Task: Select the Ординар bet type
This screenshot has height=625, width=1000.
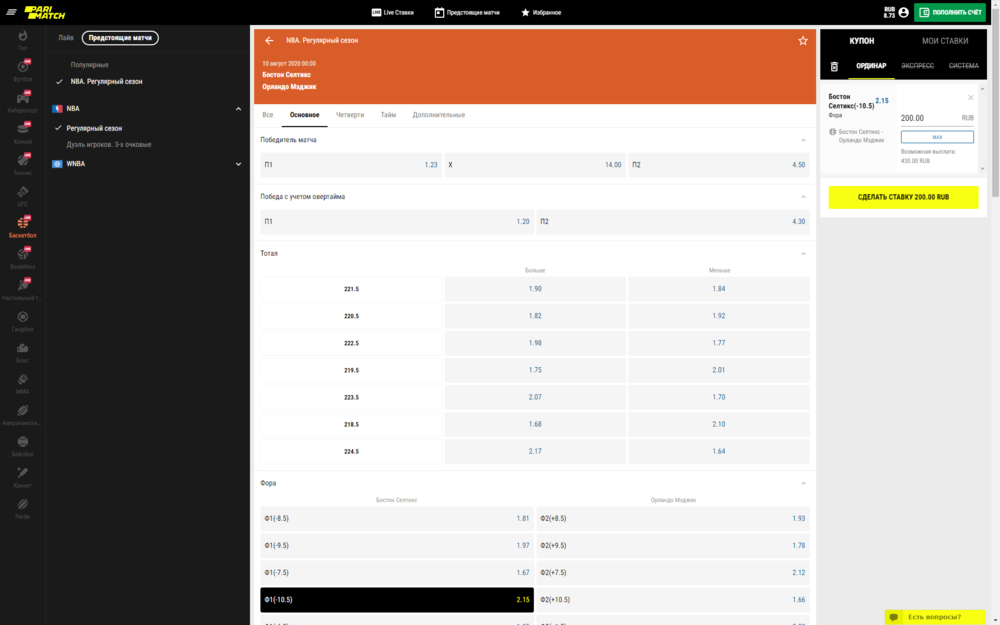Action: click(871, 66)
